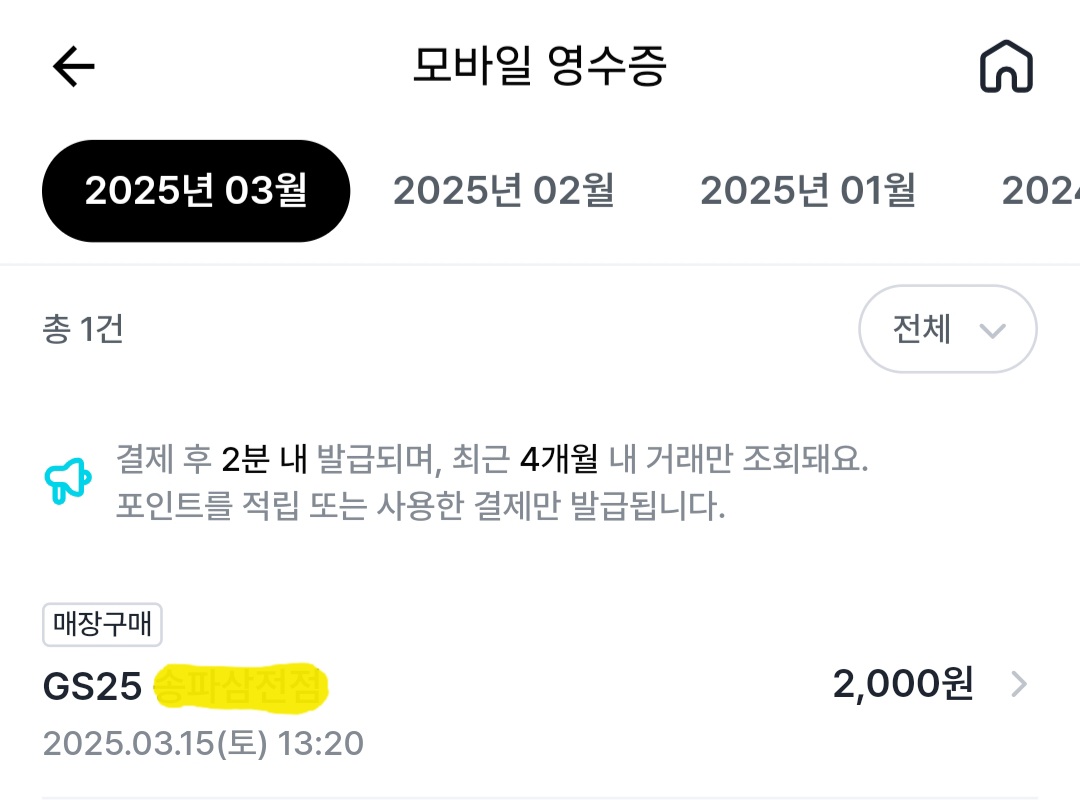Switch to the 2025년 02월 tab
The width and height of the screenshot is (1080, 803).
coord(503,190)
